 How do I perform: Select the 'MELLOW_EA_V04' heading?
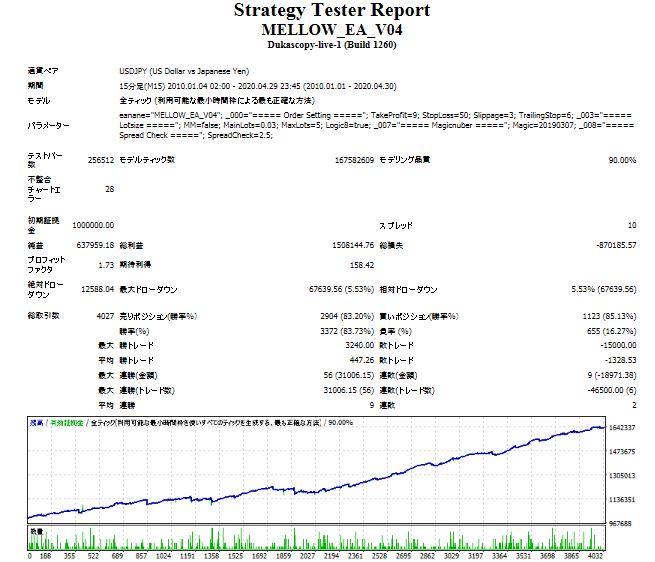click(x=332, y=30)
